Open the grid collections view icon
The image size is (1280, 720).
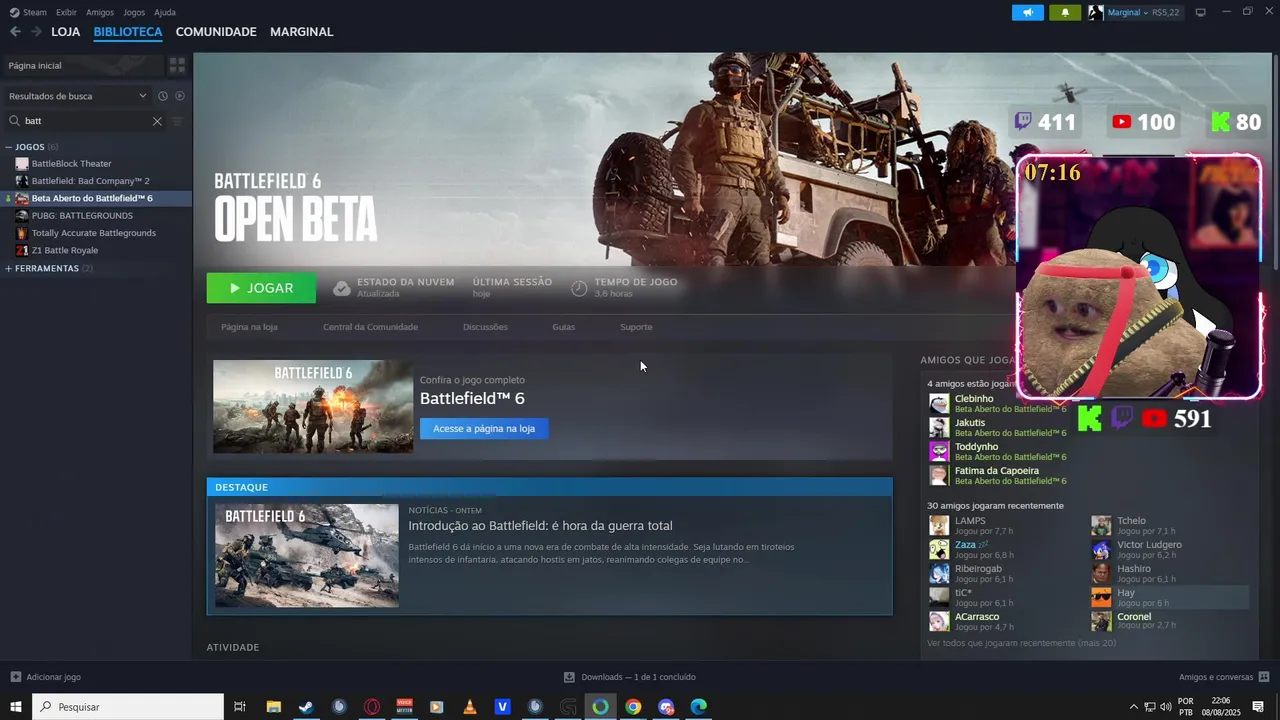[177, 65]
